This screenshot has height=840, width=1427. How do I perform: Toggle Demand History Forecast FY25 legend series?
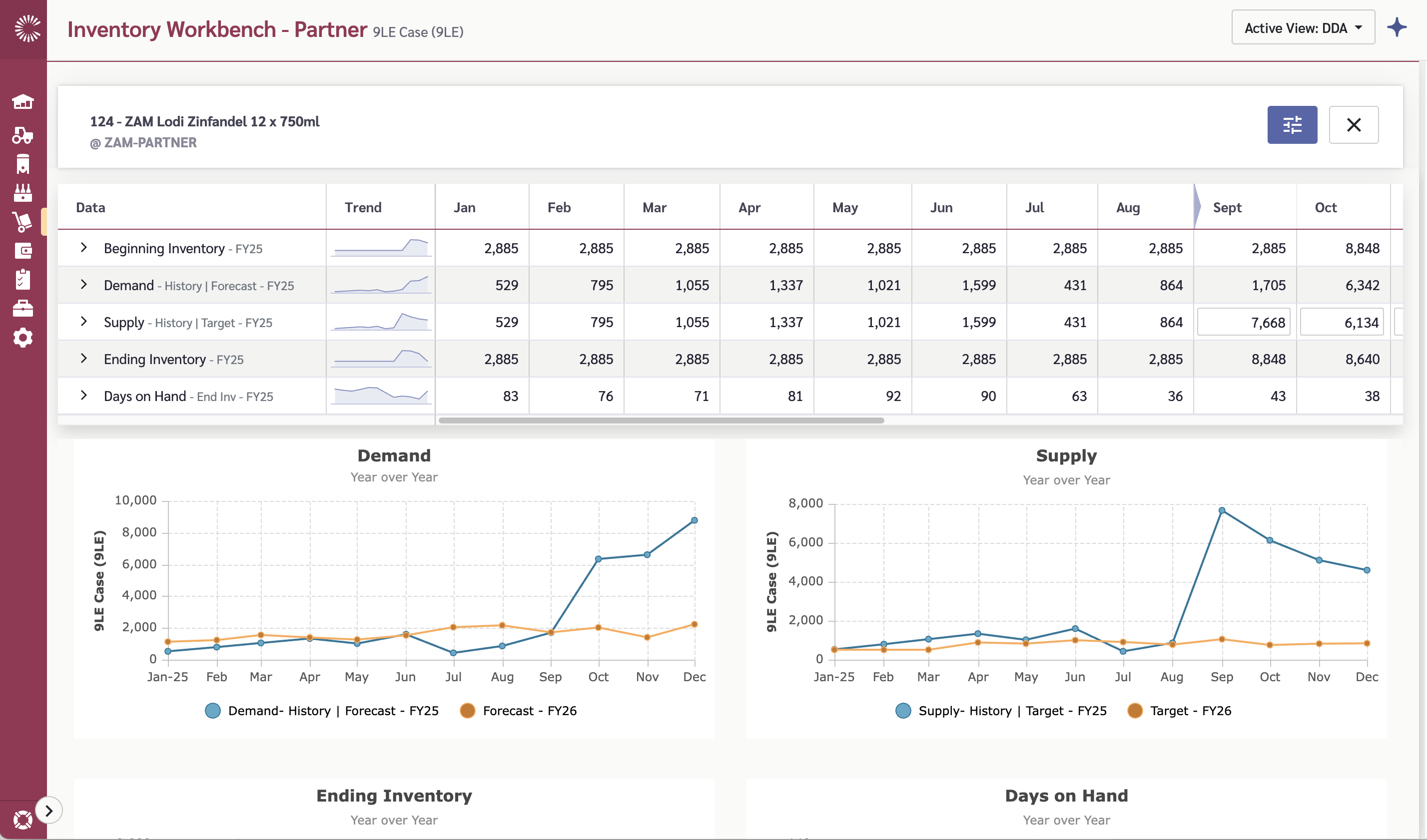[x=322, y=710]
